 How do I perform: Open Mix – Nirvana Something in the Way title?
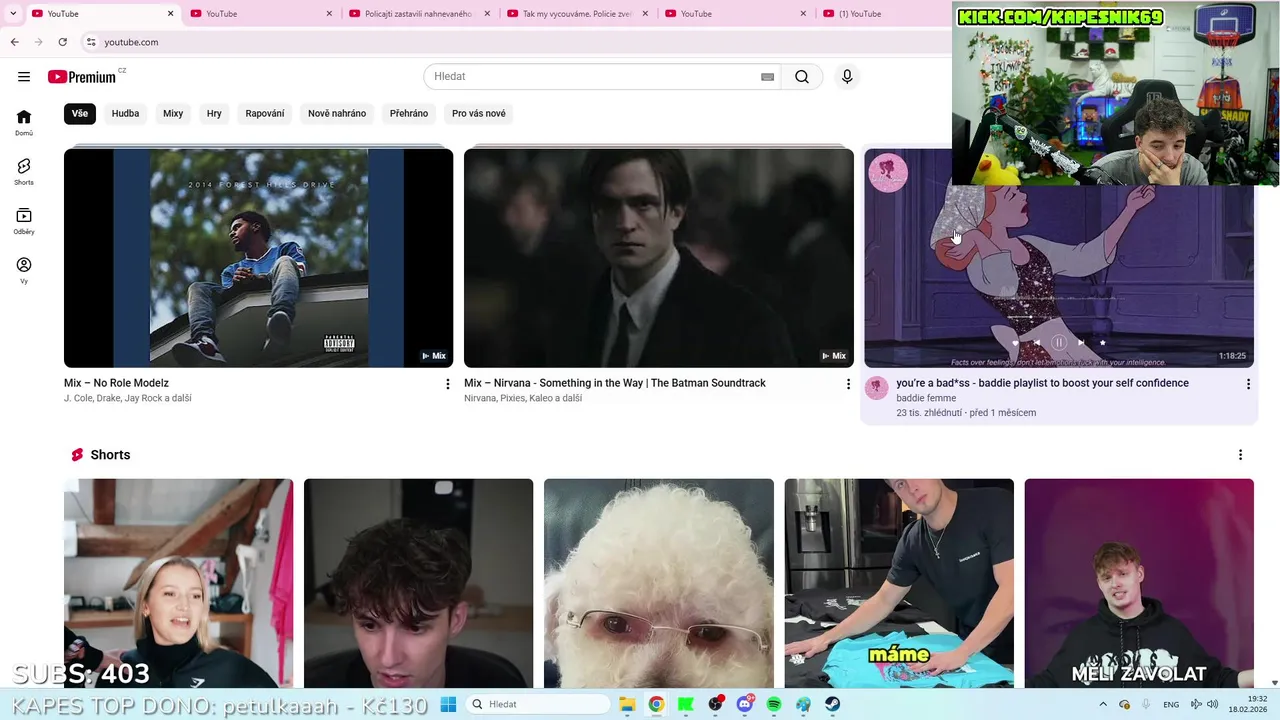pyautogui.click(x=615, y=383)
